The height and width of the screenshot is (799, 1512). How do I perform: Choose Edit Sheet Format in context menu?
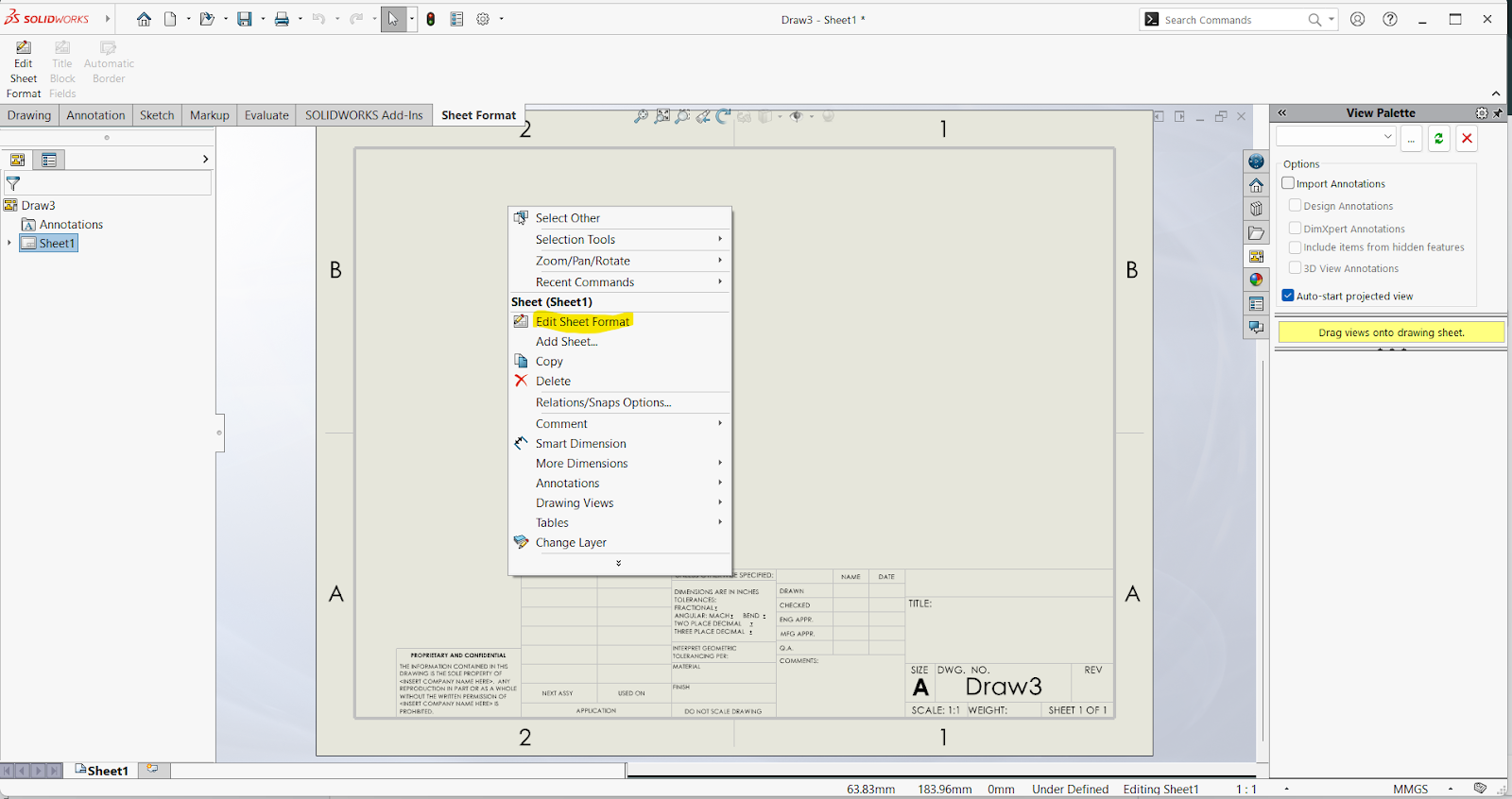click(582, 322)
